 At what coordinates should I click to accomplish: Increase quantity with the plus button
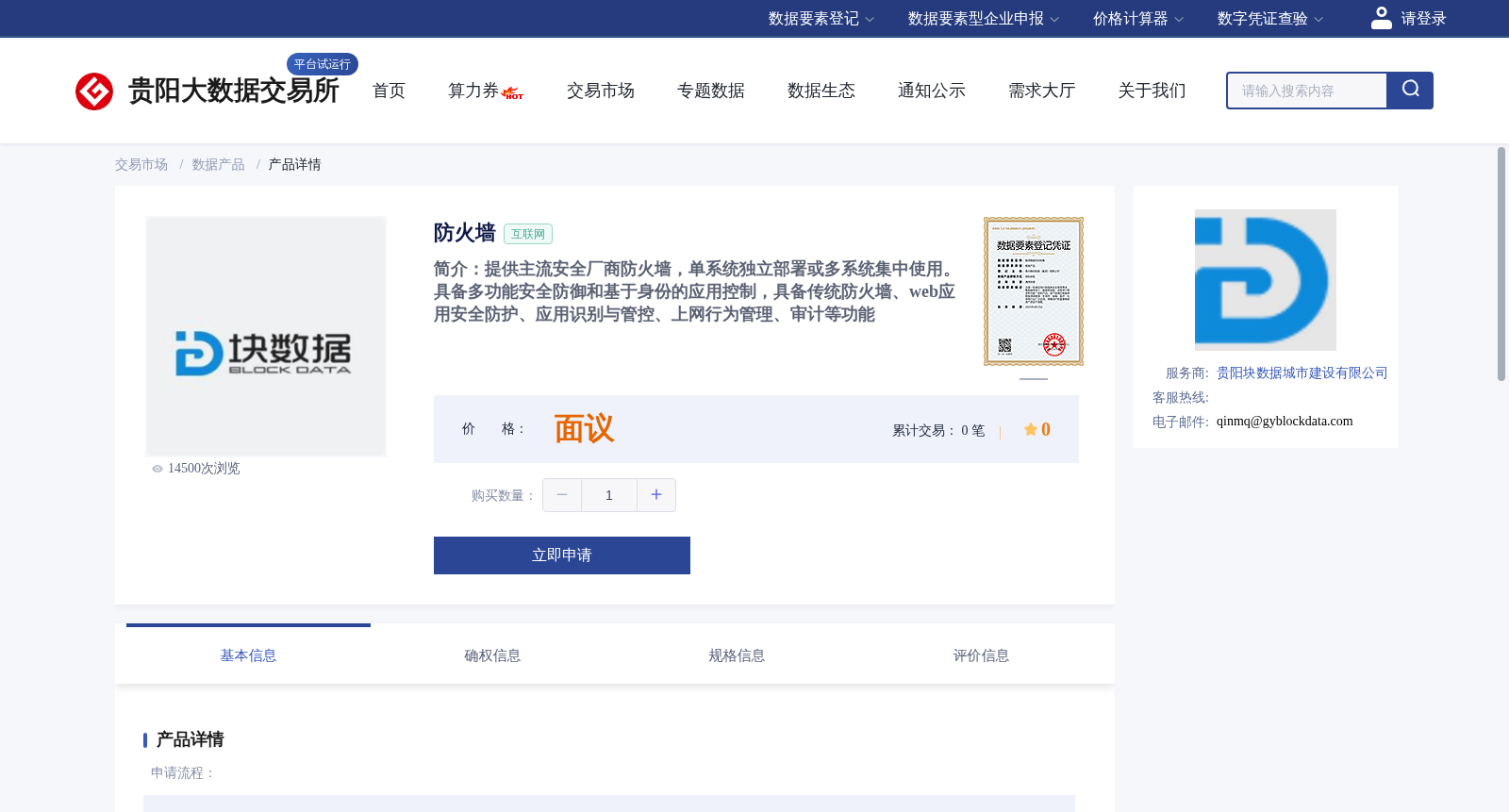pyautogui.click(x=656, y=495)
